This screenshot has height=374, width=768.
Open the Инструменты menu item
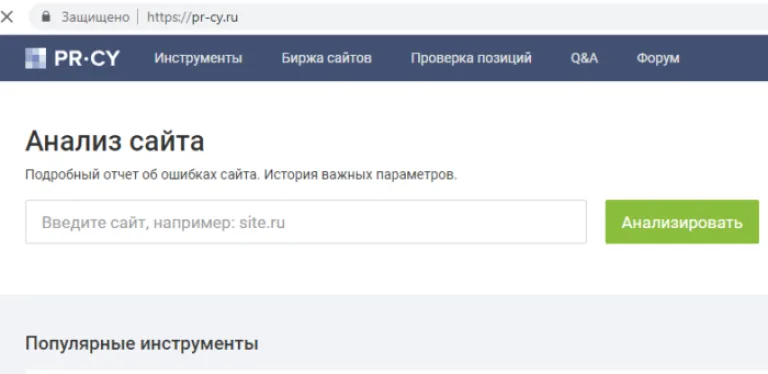click(x=198, y=58)
